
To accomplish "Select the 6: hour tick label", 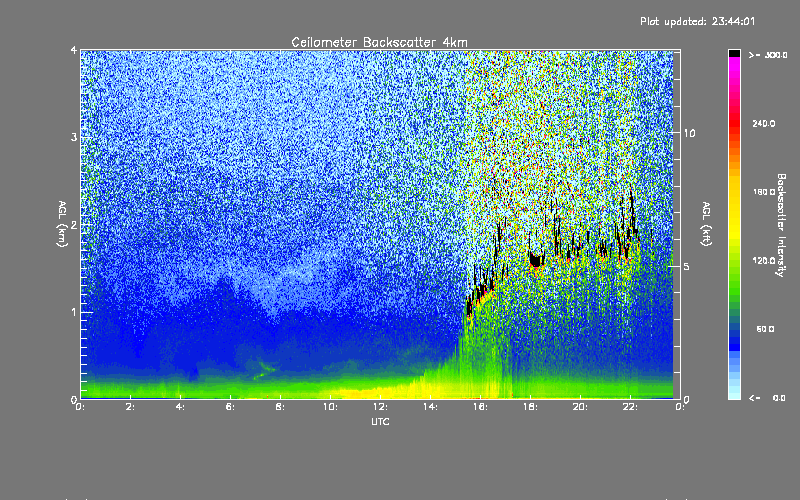I will [231, 407].
